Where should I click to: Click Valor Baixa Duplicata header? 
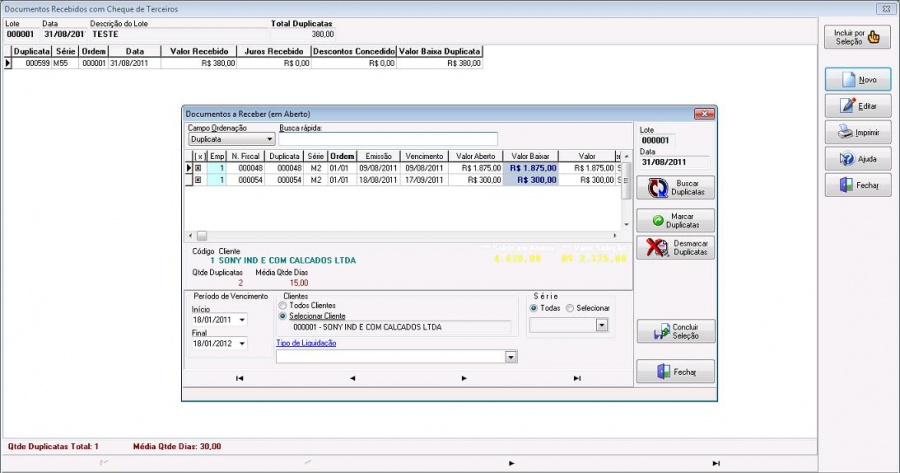[440, 51]
